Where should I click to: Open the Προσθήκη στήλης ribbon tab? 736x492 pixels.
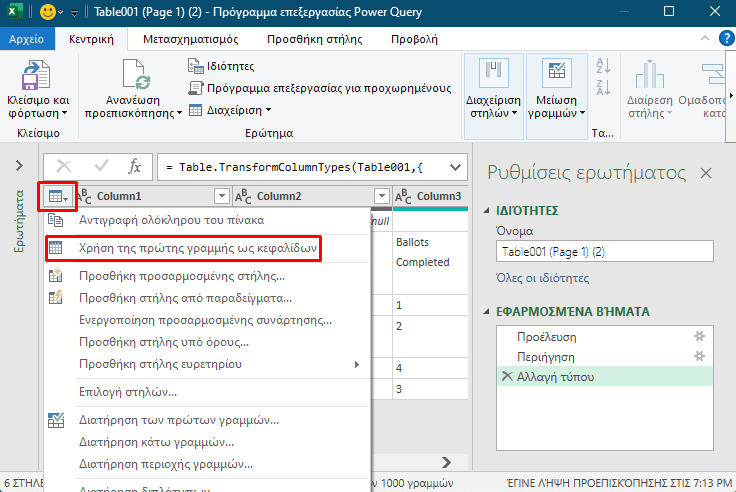tap(314, 39)
